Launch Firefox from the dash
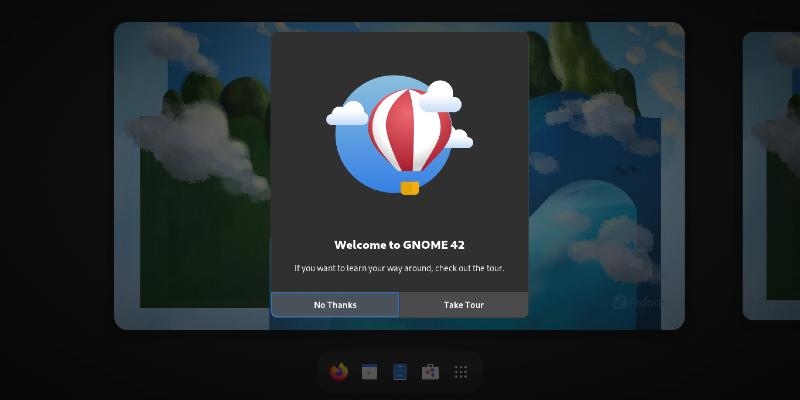This screenshot has height=400, width=800. pos(339,372)
